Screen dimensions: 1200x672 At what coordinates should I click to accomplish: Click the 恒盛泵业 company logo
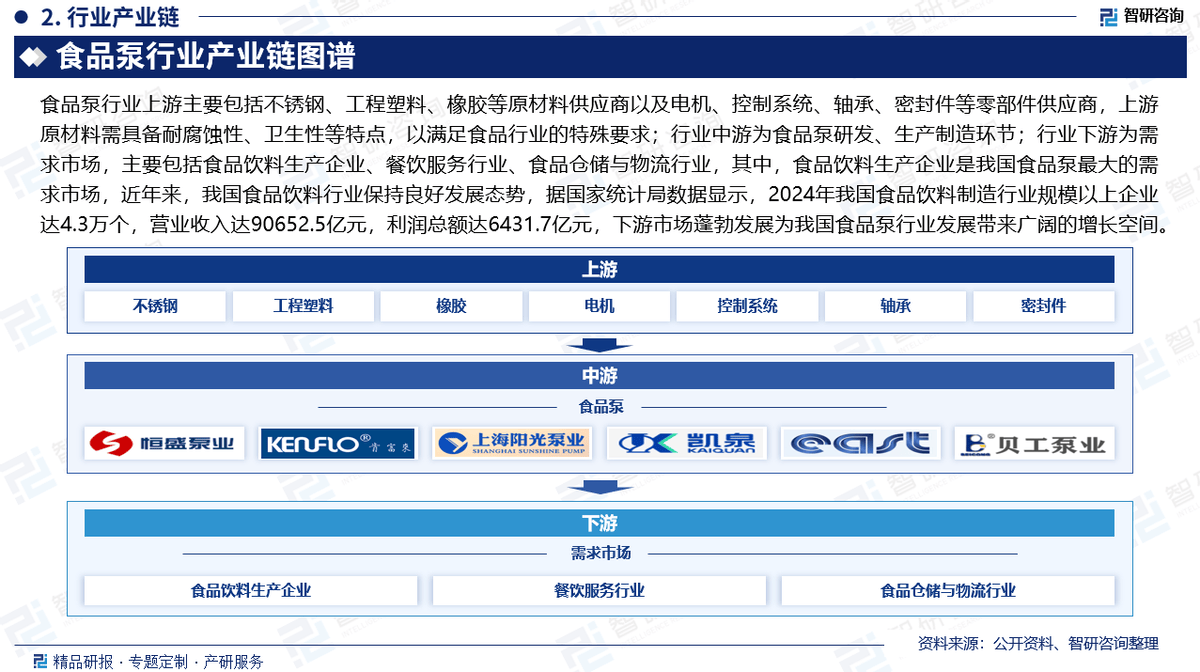pos(165,443)
